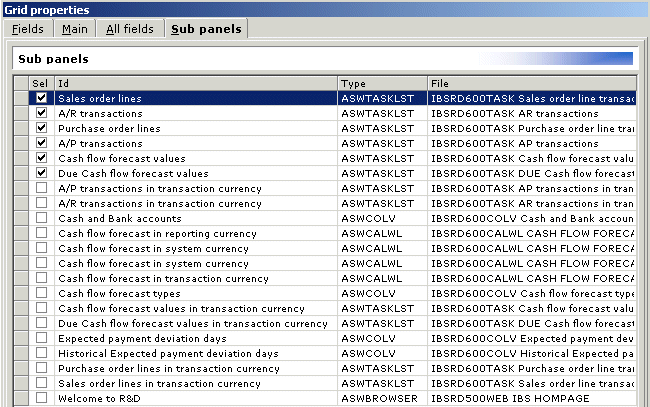The width and height of the screenshot is (650, 407).
Task: Click the Type column header
Action: 382,83
